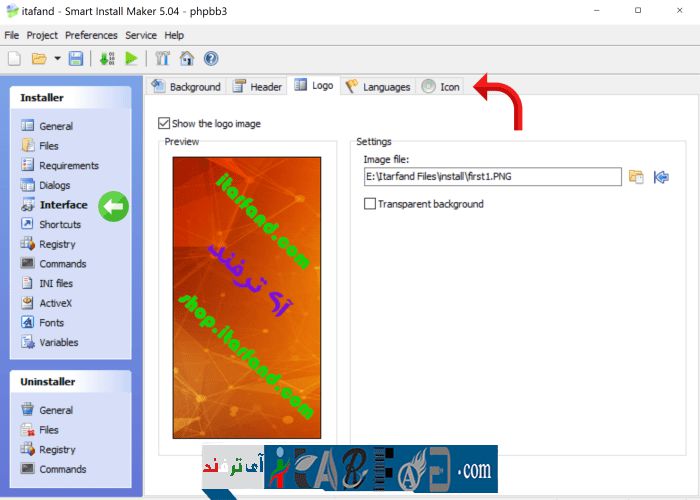Click the logo preview image
700x500 pixels.
[247, 297]
